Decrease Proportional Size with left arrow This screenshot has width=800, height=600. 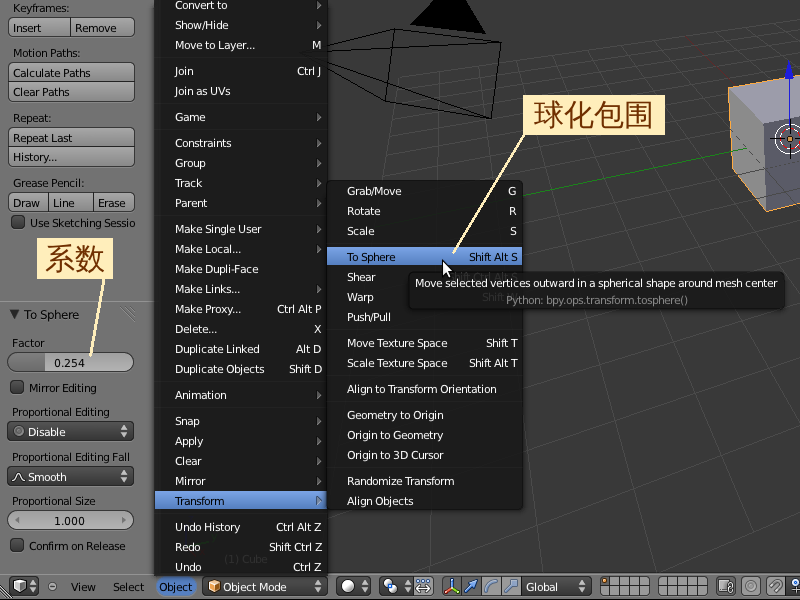18,520
